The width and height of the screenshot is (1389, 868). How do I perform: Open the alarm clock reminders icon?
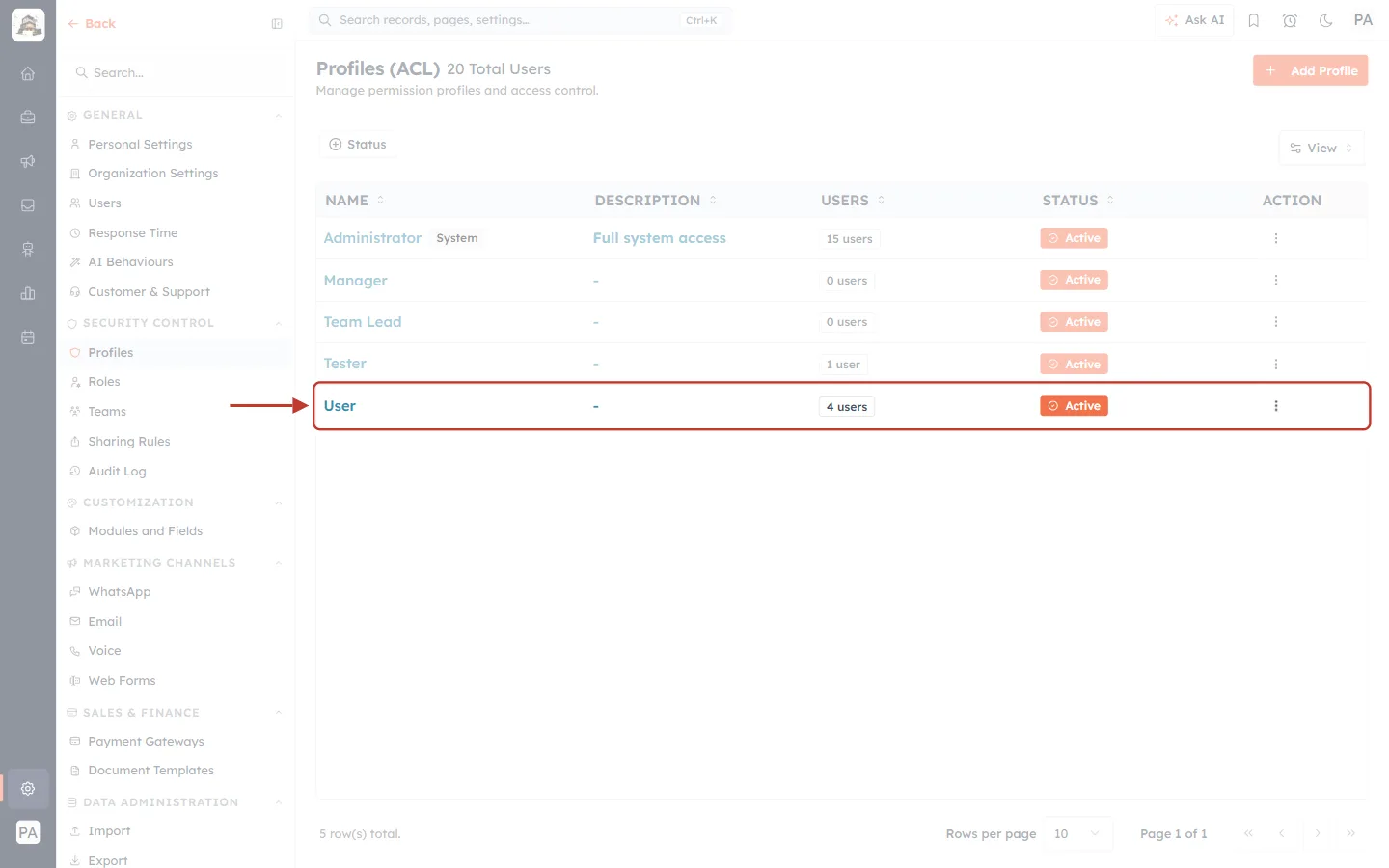click(1290, 20)
